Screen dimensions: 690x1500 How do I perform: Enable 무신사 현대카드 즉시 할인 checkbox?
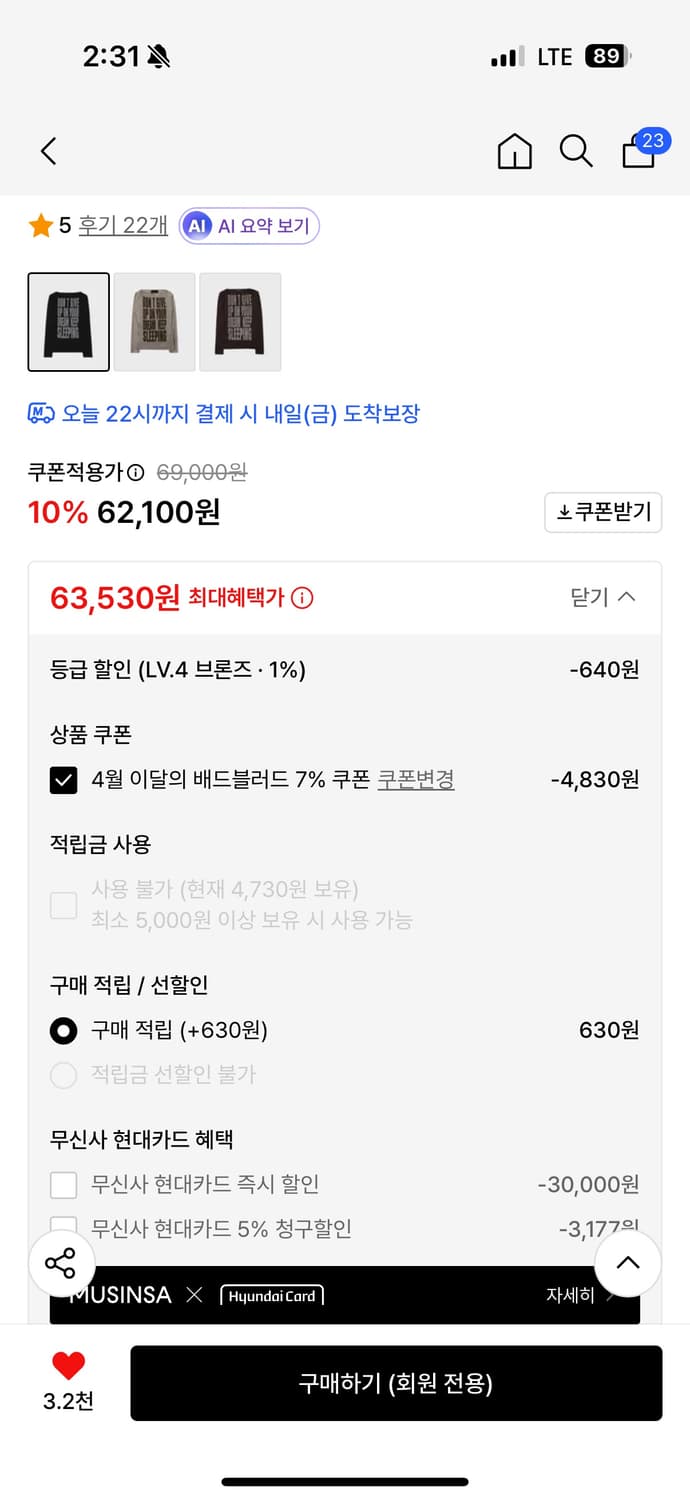(x=63, y=1184)
